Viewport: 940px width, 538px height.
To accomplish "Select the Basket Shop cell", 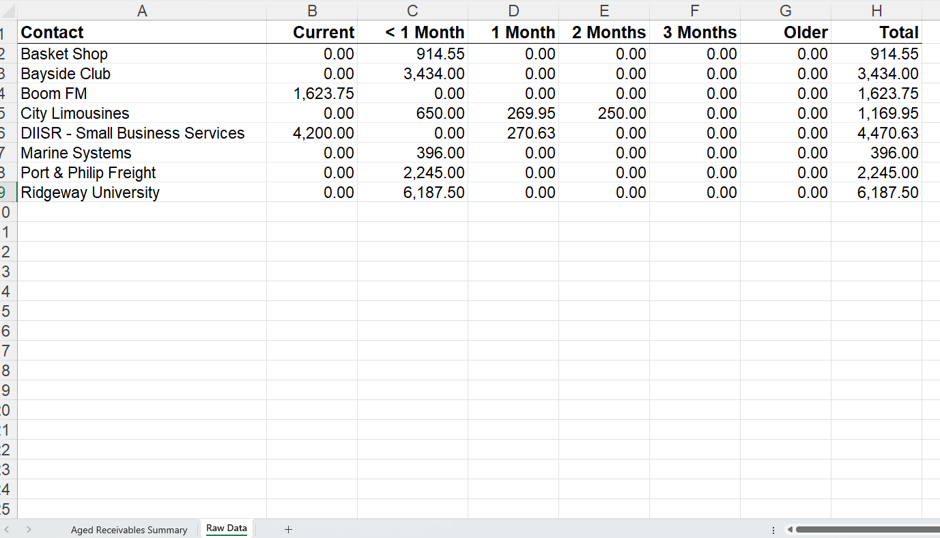I will [142, 54].
